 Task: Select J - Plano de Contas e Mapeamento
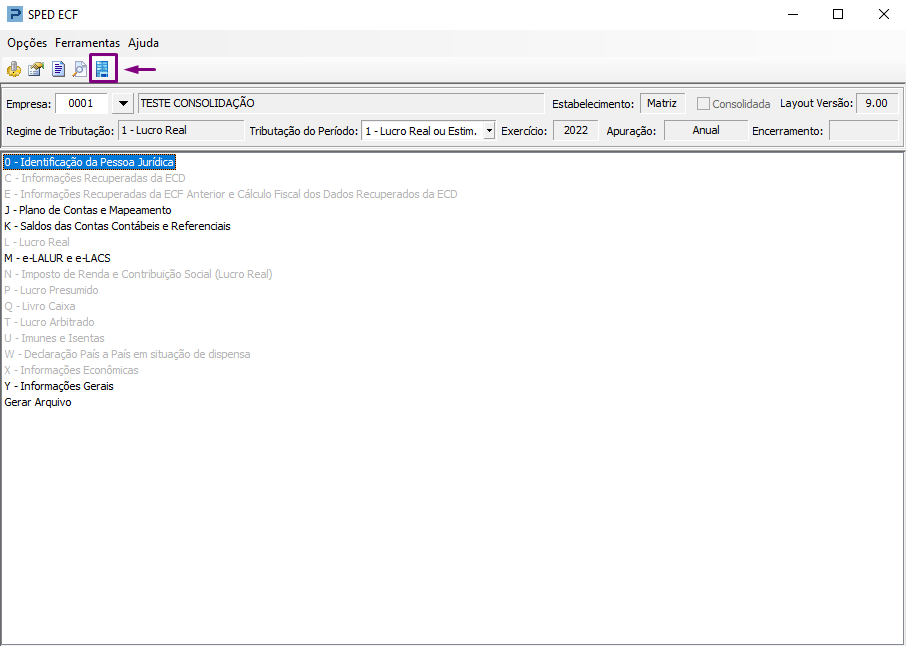click(88, 210)
